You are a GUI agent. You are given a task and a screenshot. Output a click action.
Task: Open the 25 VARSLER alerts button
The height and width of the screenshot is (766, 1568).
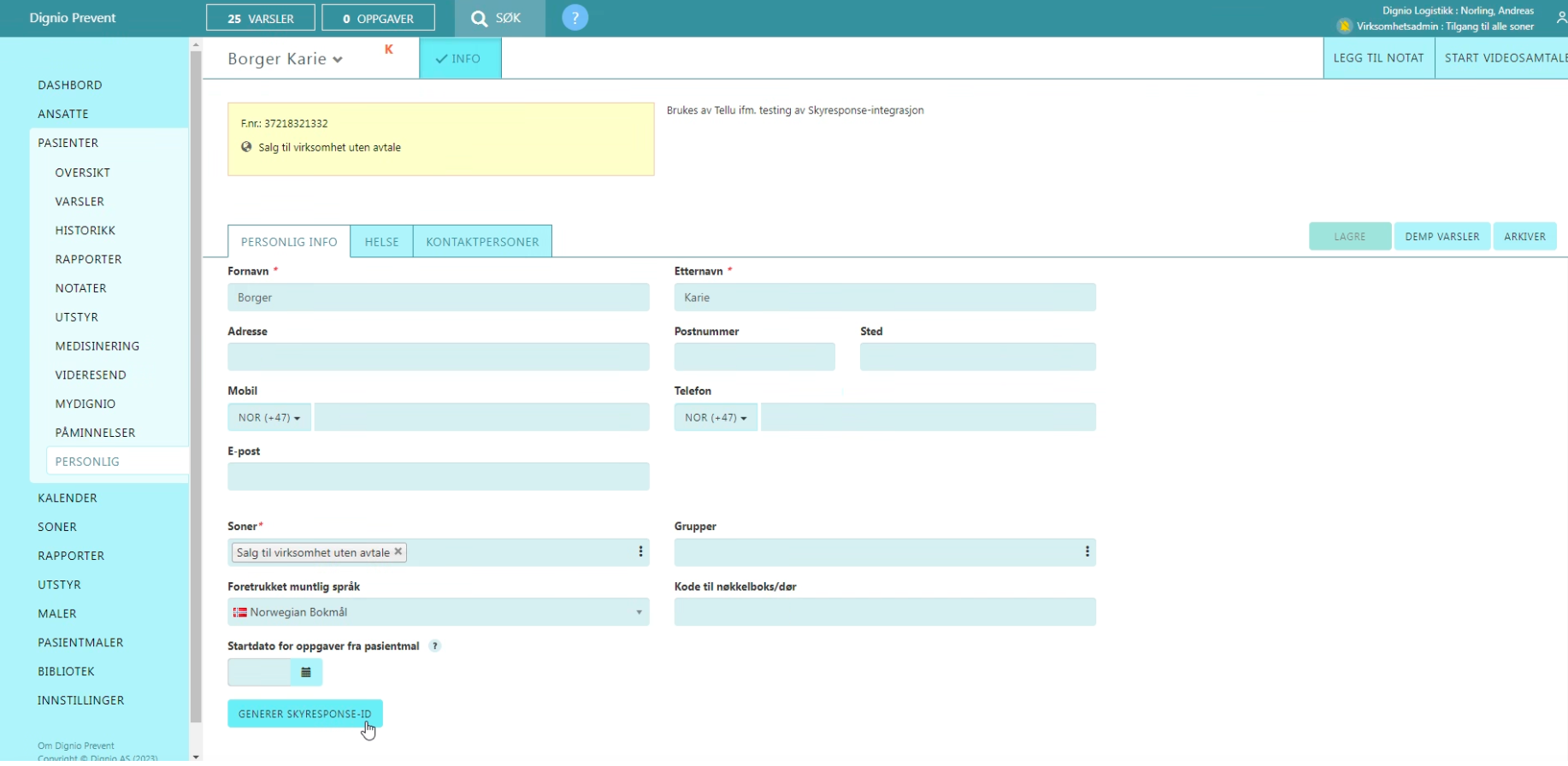coord(260,18)
